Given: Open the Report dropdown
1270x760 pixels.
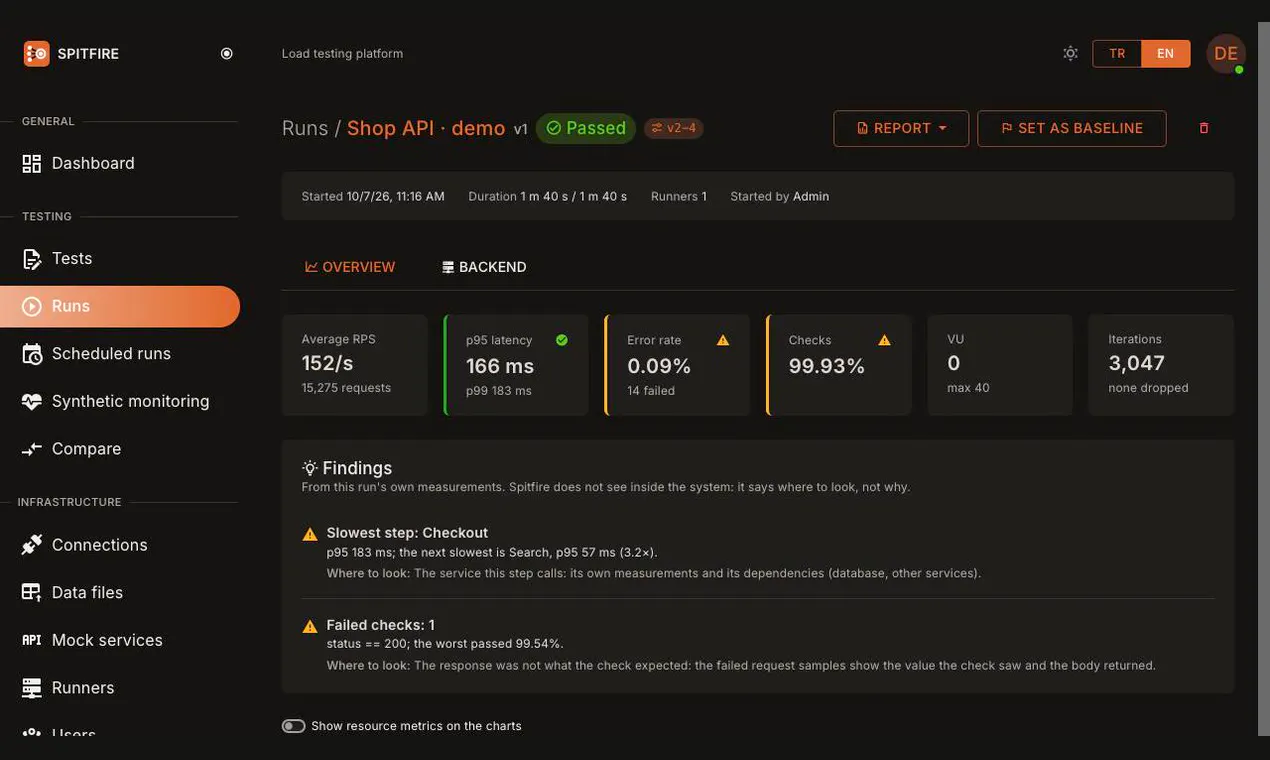Looking at the screenshot, I should [x=901, y=128].
